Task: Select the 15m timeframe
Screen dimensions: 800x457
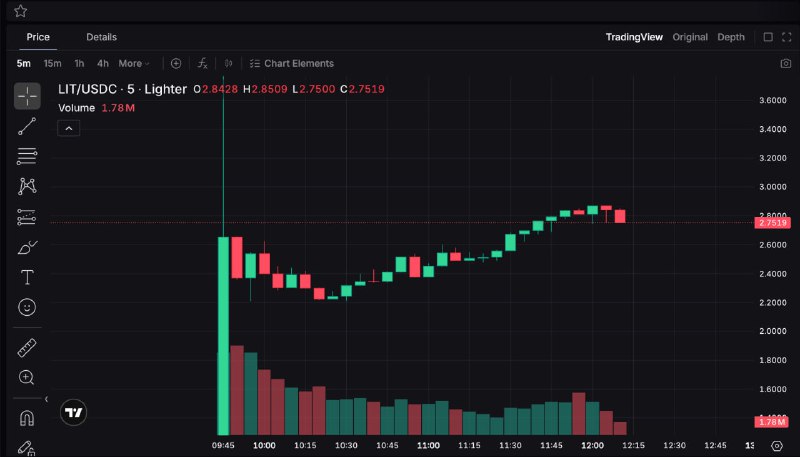Action: (x=52, y=63)
